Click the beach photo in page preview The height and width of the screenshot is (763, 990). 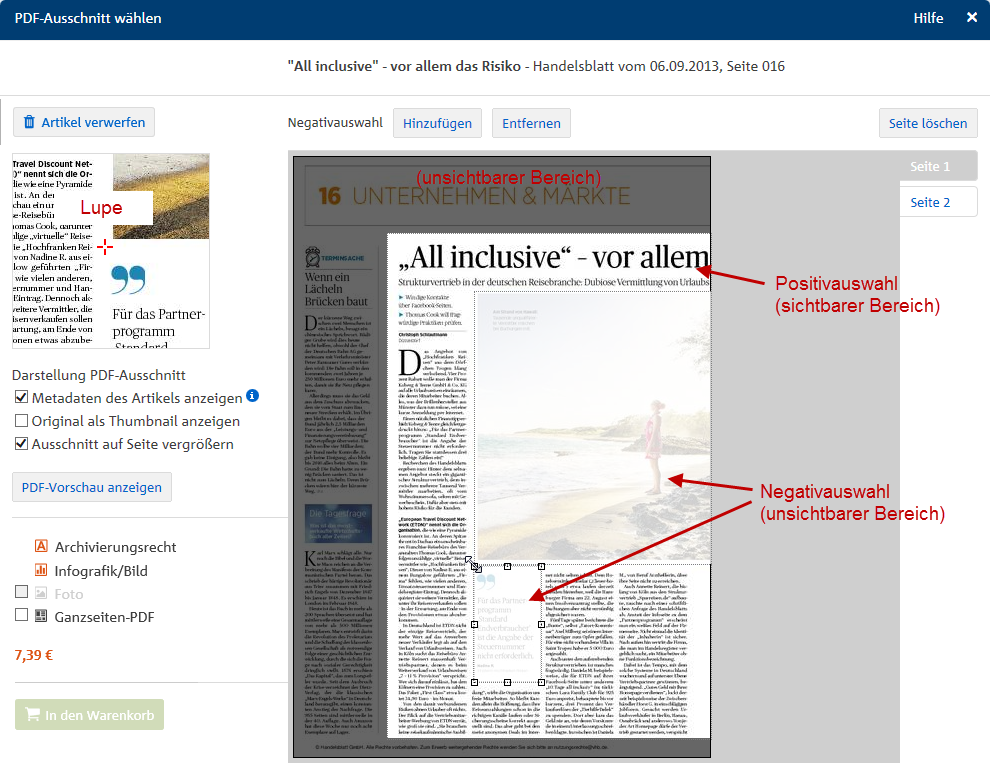593,428
